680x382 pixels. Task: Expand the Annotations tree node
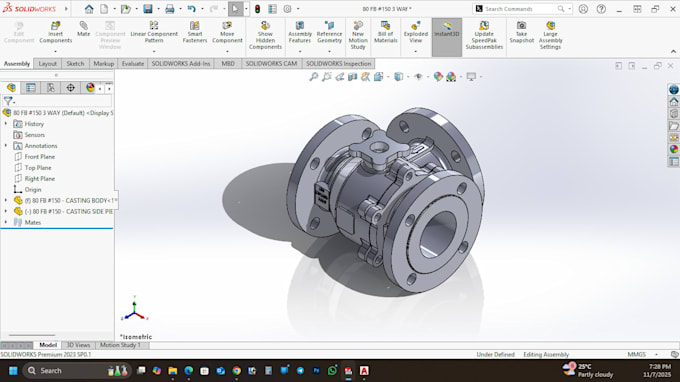[x=6, y=146]
